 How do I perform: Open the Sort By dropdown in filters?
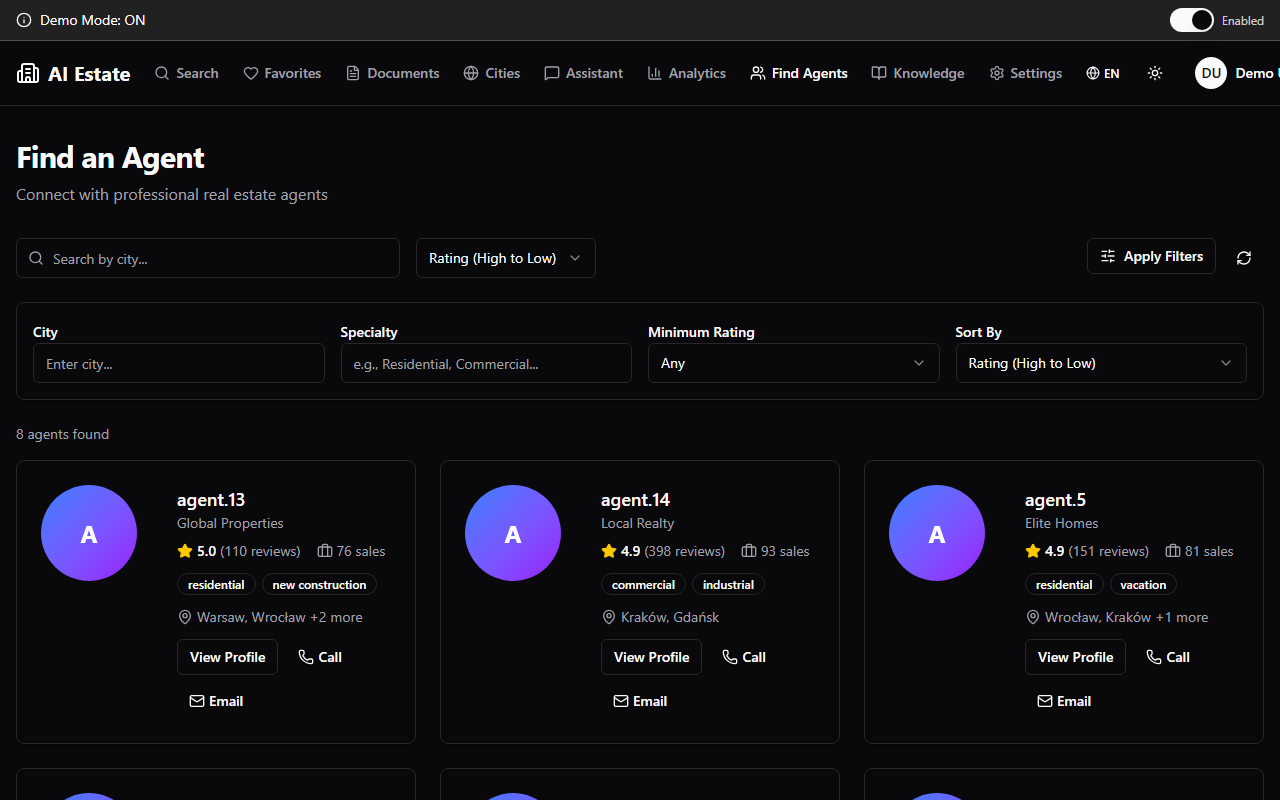tap(1101, 363)
